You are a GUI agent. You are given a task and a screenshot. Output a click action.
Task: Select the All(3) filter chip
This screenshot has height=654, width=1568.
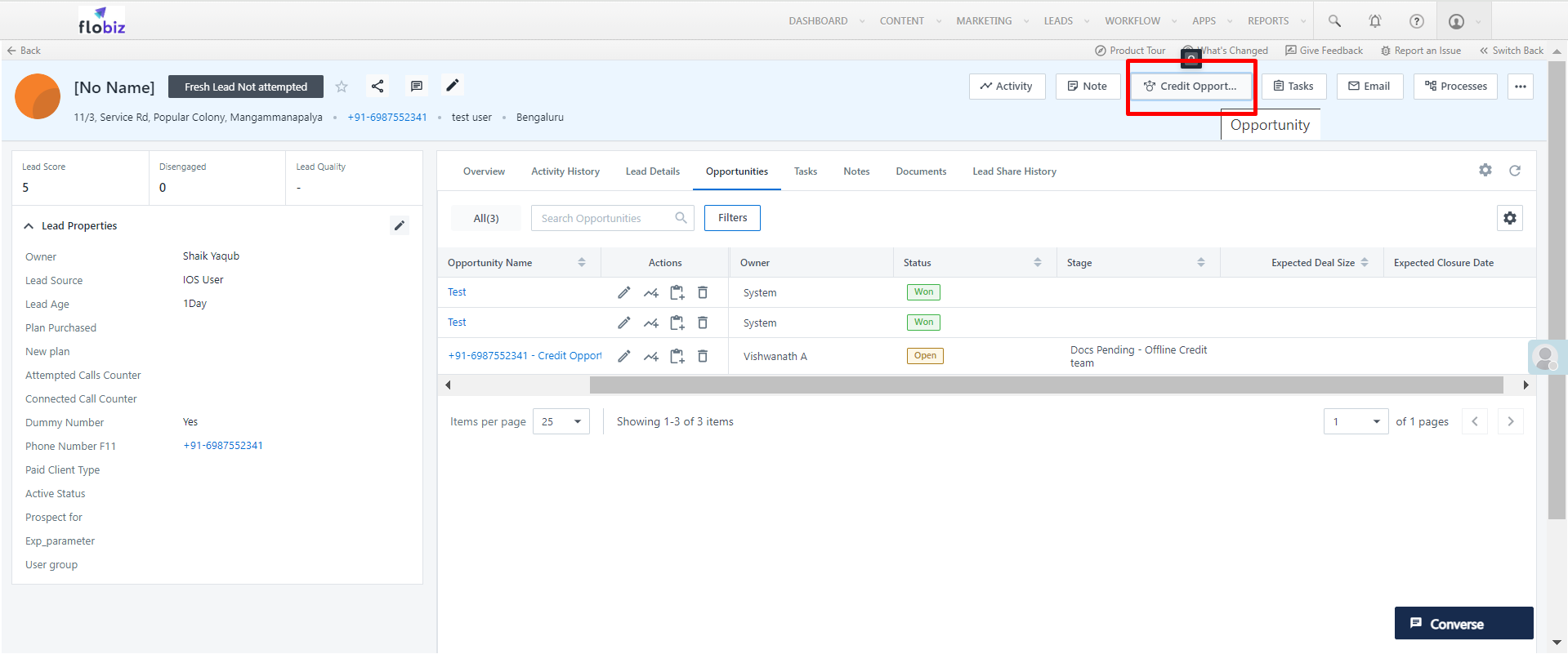click(486, 218)
